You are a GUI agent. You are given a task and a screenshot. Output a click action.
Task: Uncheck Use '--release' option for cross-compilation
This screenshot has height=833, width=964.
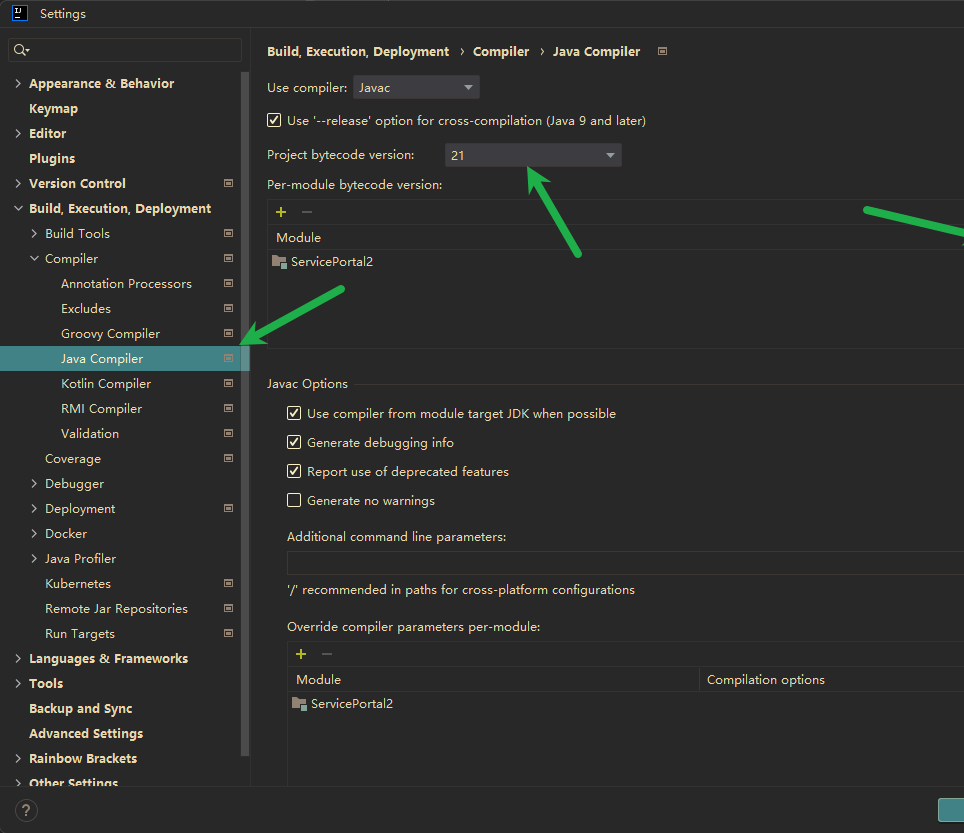273,120
